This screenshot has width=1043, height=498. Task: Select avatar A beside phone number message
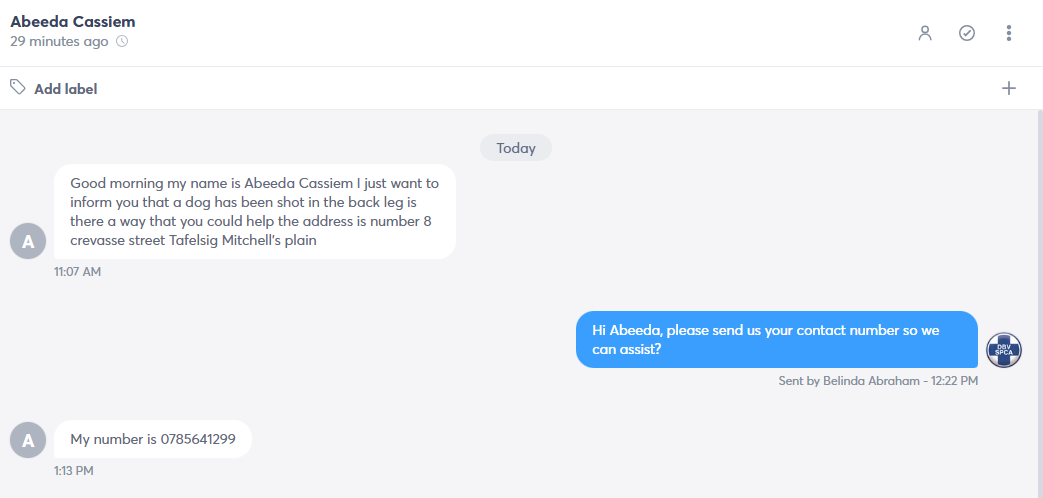[28, 440]
